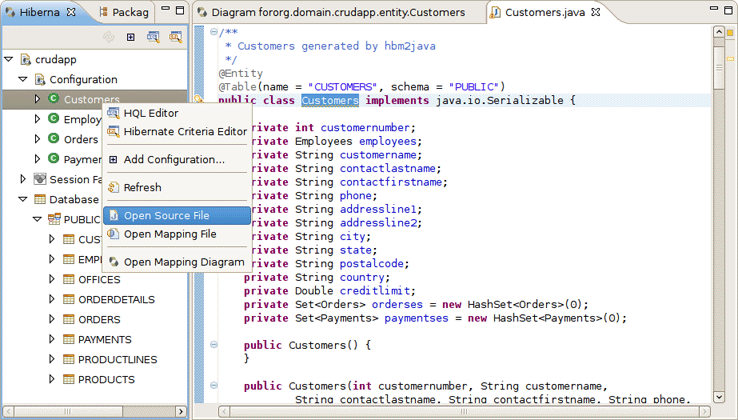Select Open Mapping Diagram menu entry
Screen dimensions: 738x420
[183, 262]
